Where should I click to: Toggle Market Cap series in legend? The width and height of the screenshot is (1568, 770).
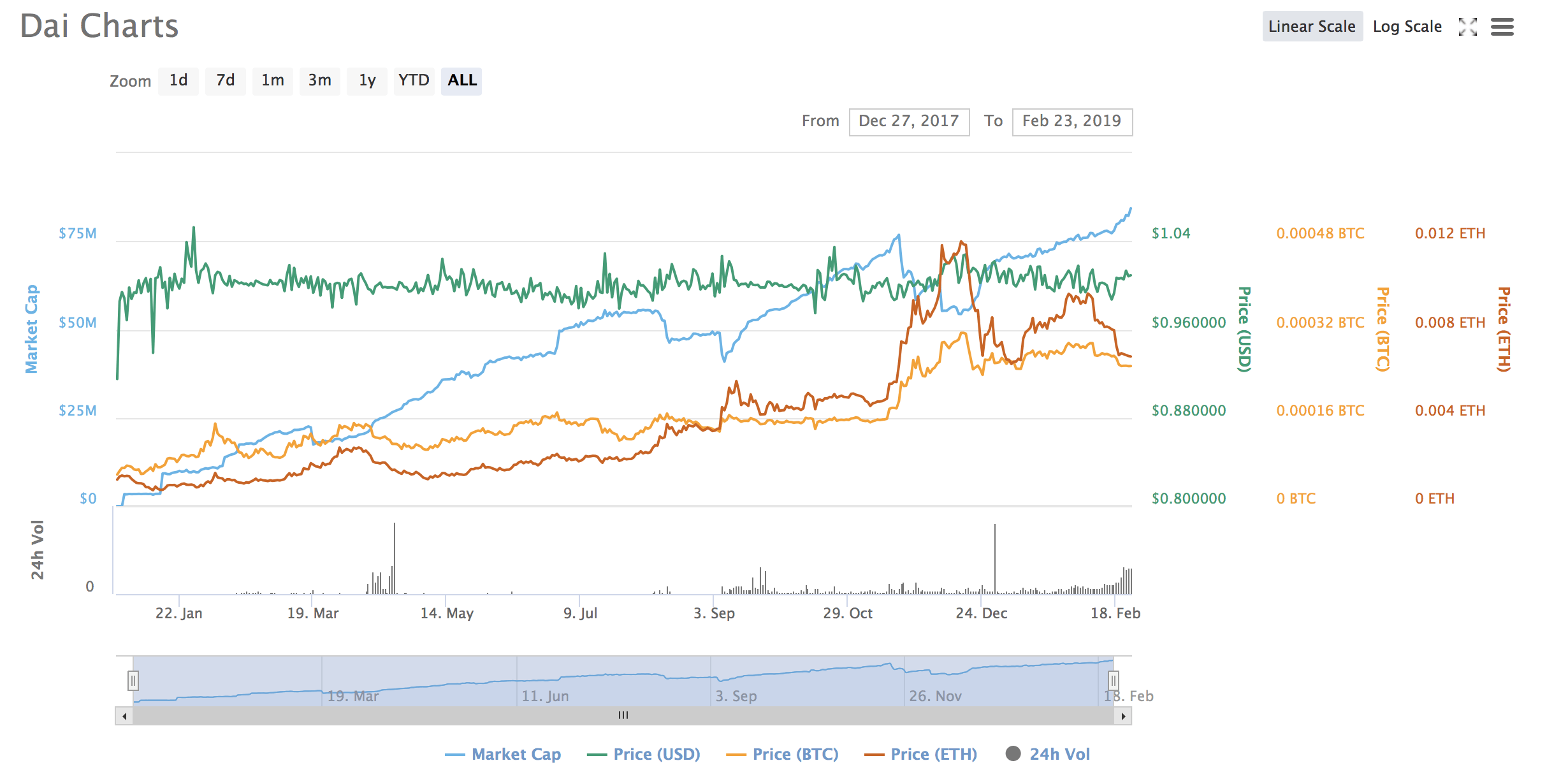coord(503,754)
